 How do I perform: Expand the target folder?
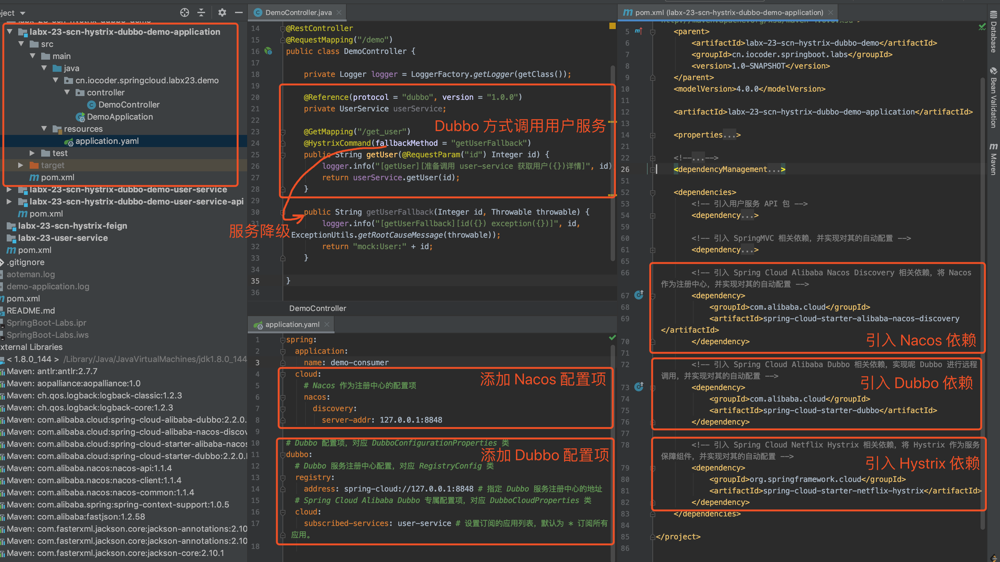21,165
